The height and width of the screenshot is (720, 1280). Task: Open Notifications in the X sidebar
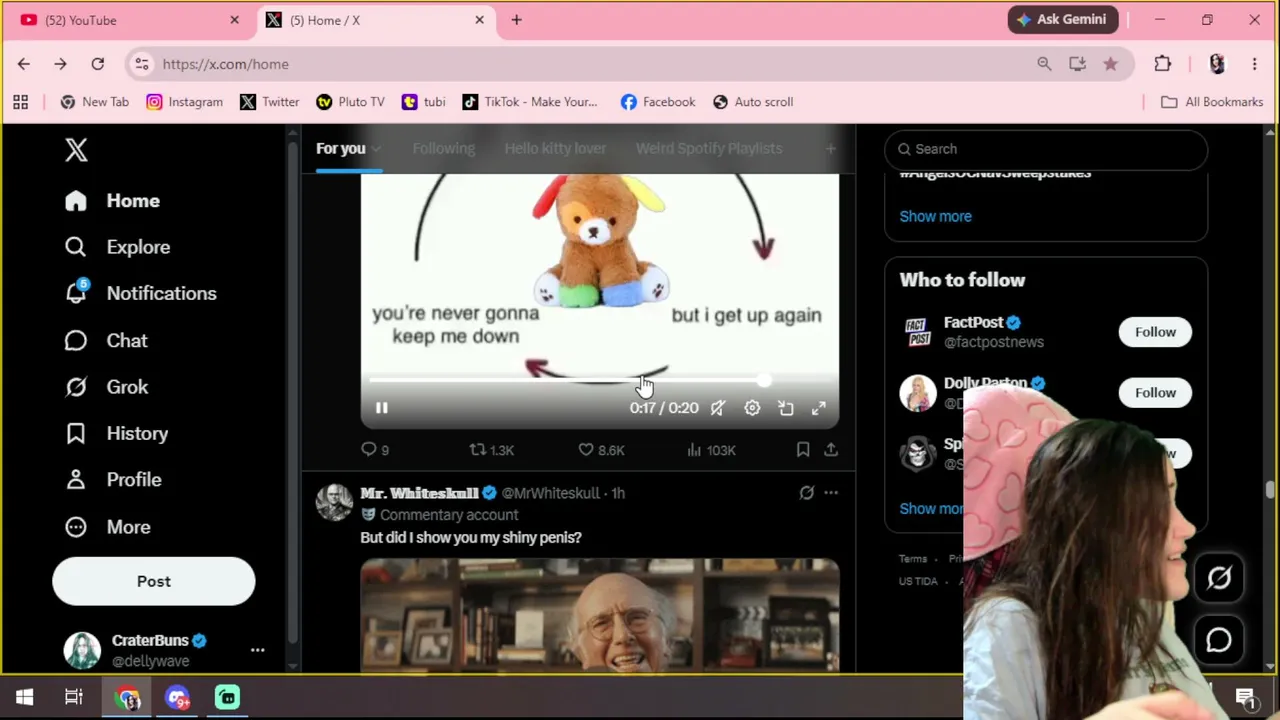[140, 293]
